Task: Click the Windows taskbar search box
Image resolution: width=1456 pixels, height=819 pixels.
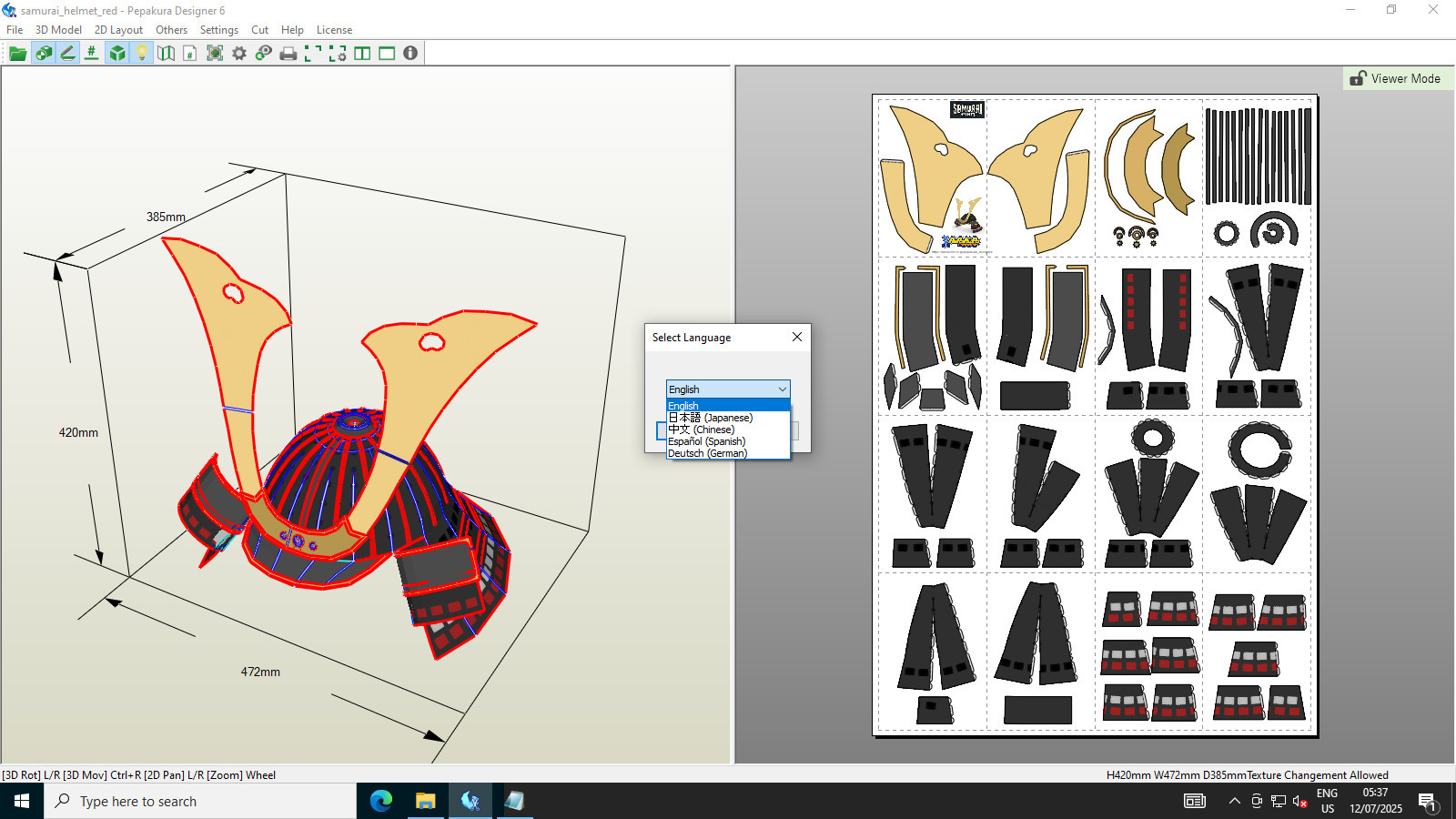Action: pos(200,801)
